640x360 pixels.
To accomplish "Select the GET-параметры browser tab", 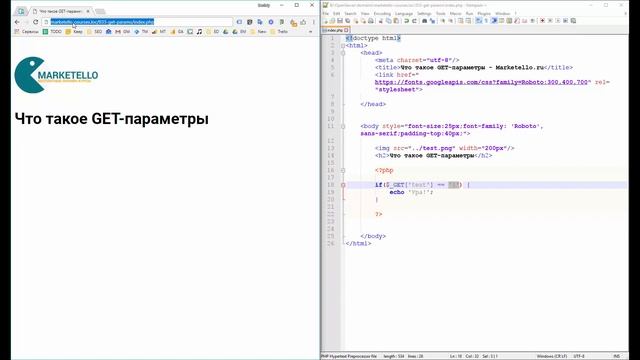I will click(x=60, y=11).
